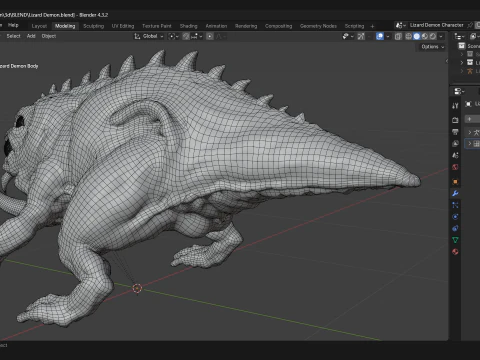Open the Tool properties tab
480x360 pixels.
(x=455, y=106)
